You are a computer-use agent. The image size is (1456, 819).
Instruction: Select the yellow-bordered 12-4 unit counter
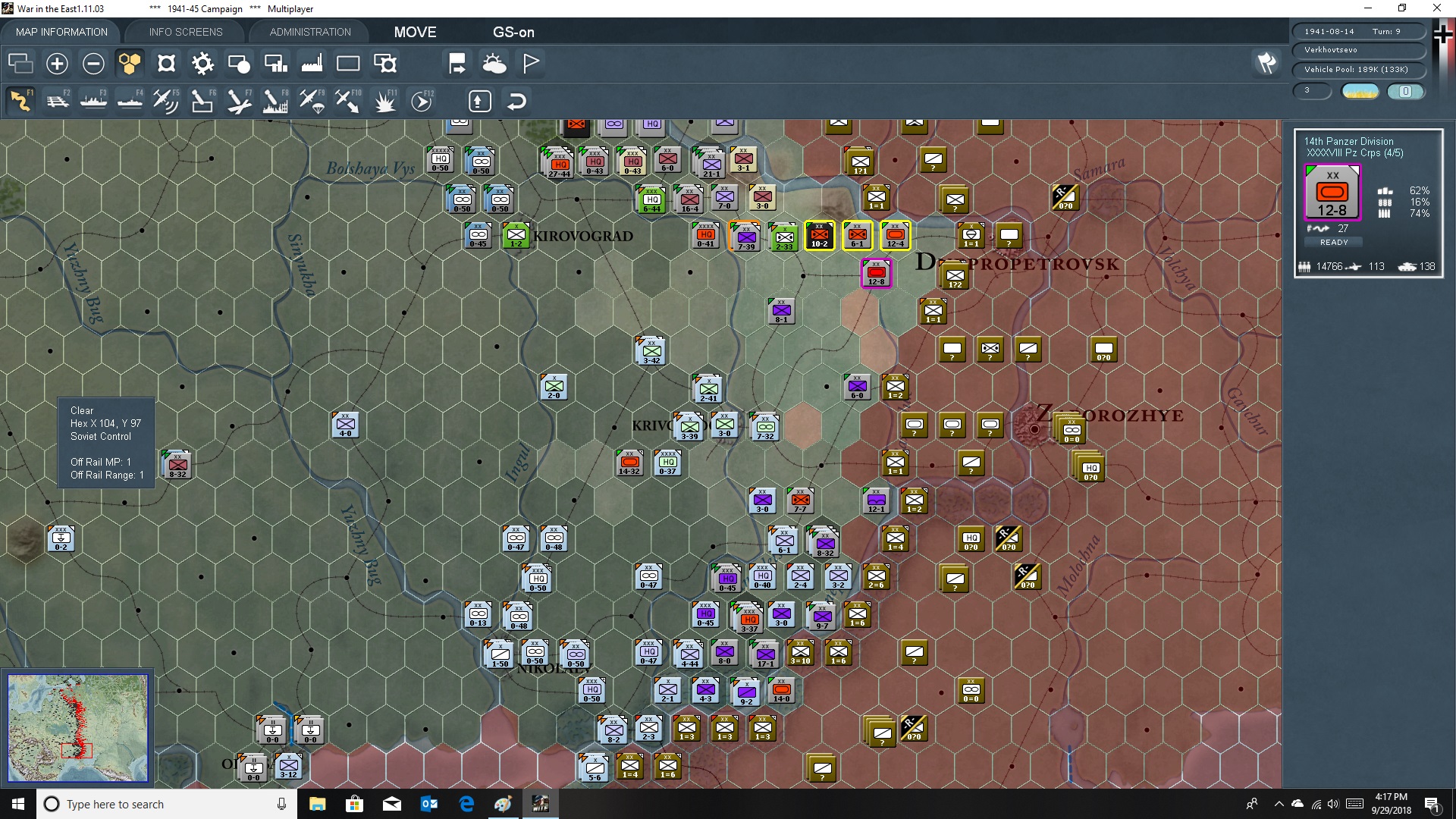[x=895, y=235]
